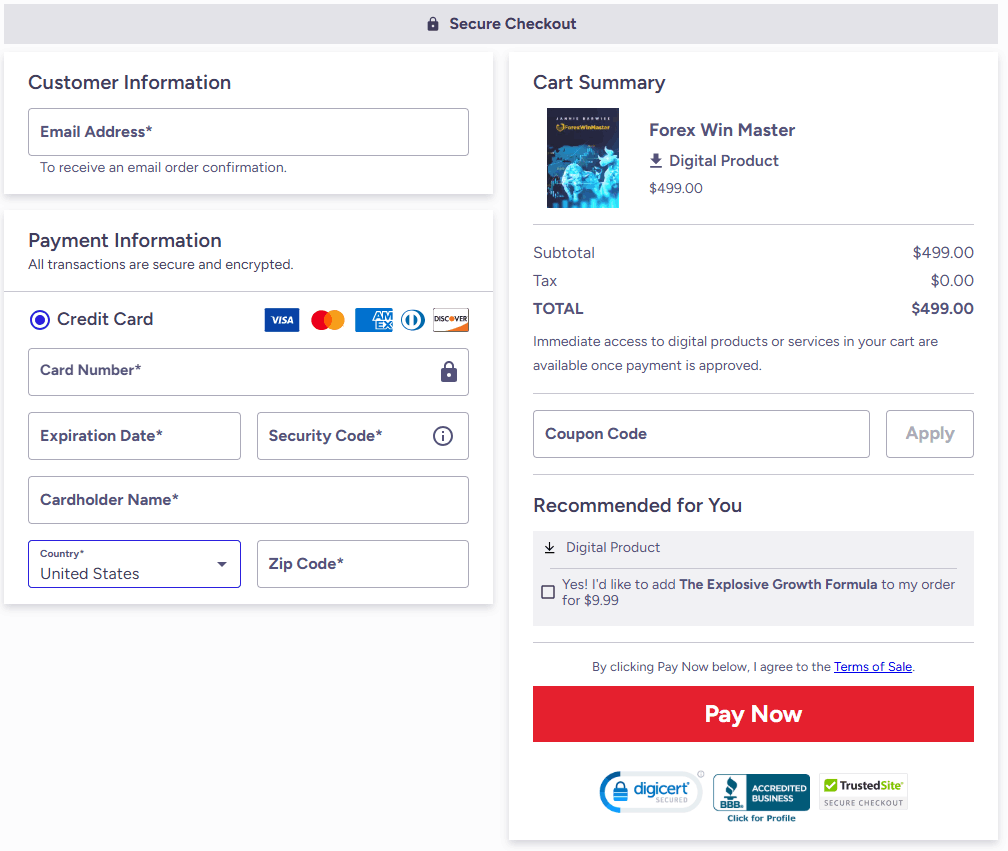Click the Security Code info icon
The width and height of the screenshot is (1008, 851).
coord(443,436)
